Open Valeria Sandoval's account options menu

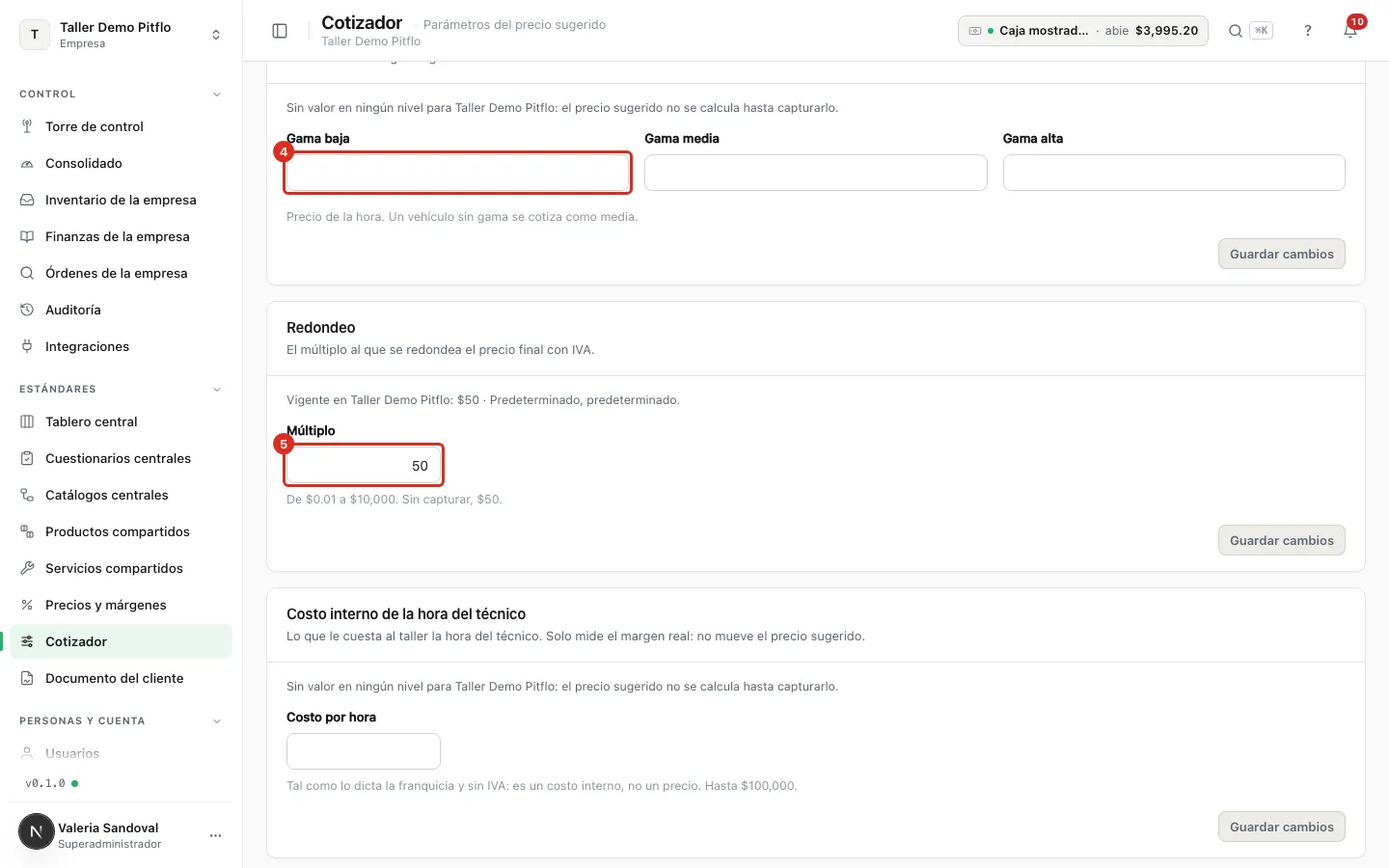click(215, 835)
